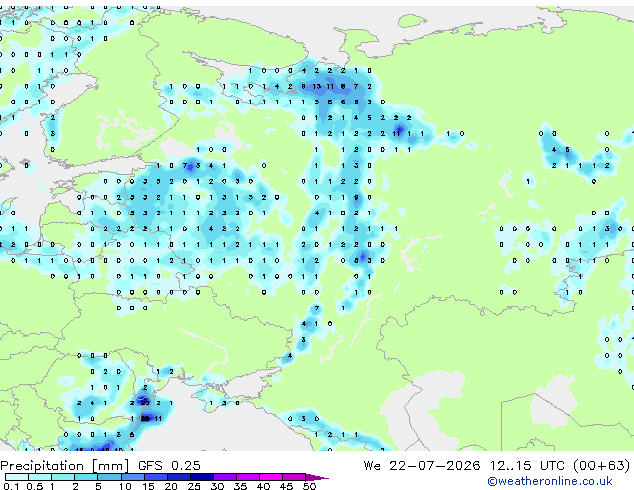Screen dimensions: 634x490
Task: Click the "20" legend scale label
Action: [x=171, y=486]
